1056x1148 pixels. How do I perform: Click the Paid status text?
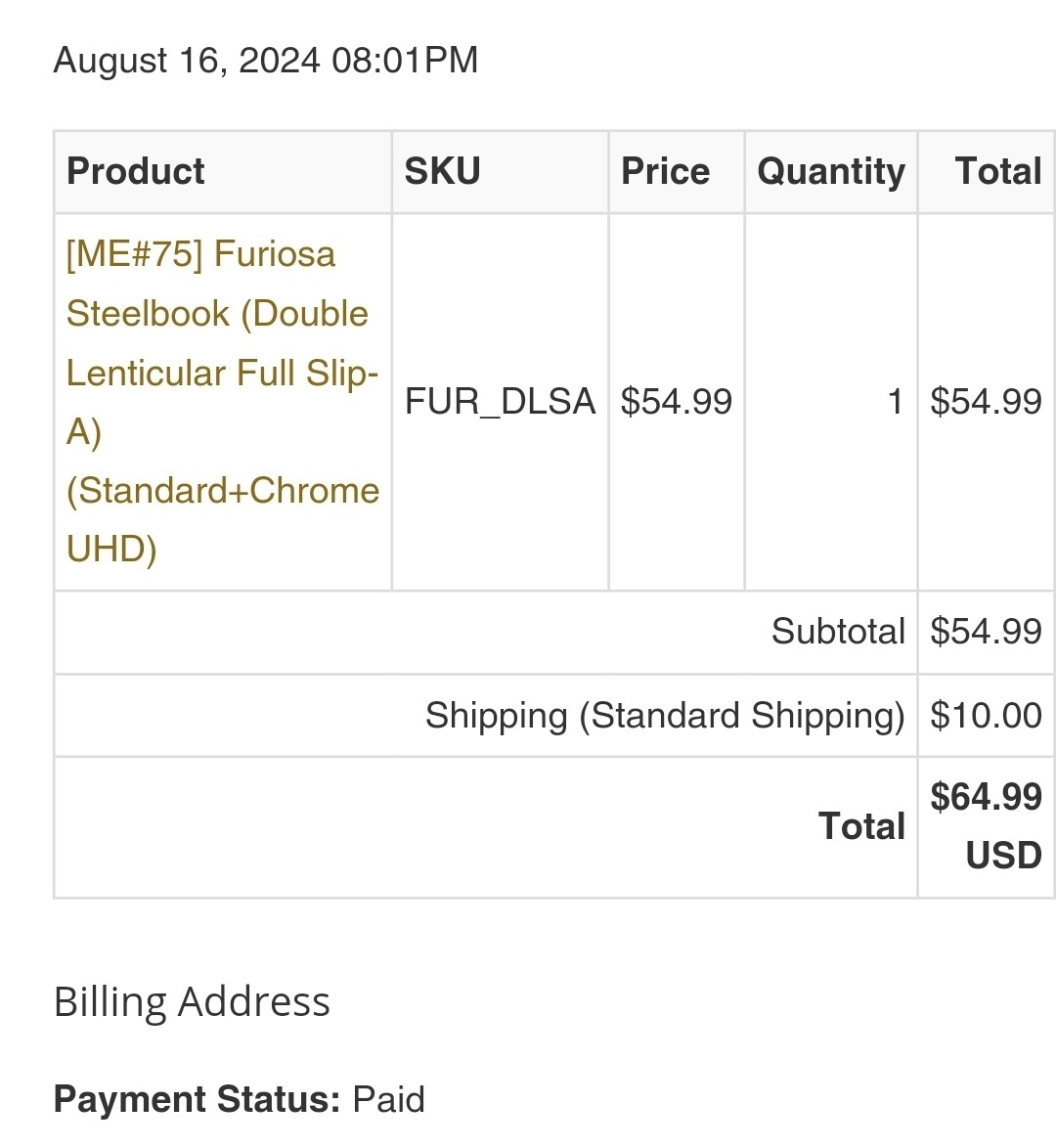point(388,1099)
